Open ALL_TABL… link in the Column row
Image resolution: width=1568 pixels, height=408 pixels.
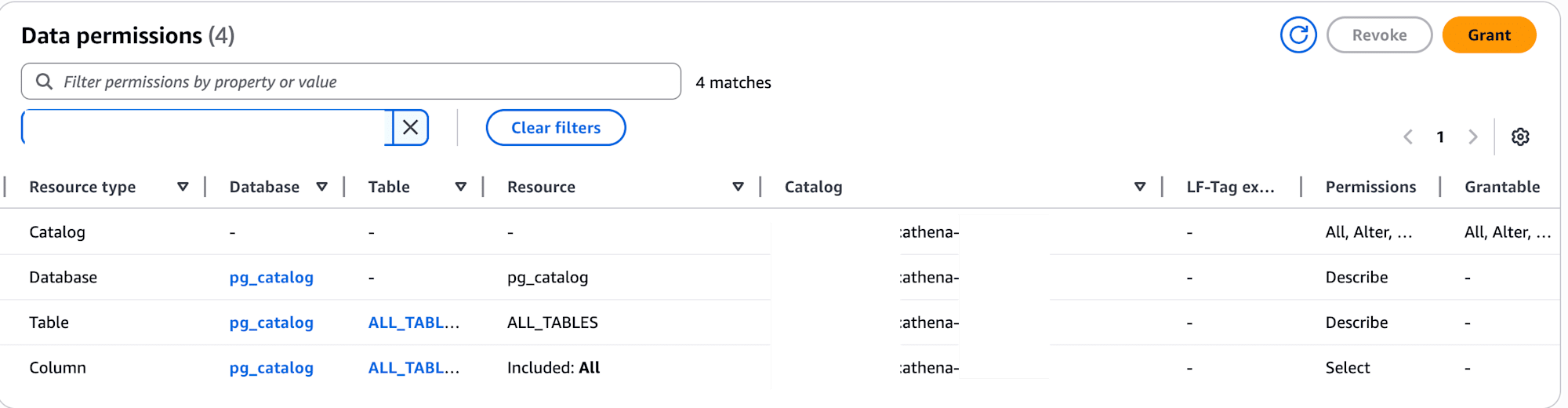(x=413, y=368)
